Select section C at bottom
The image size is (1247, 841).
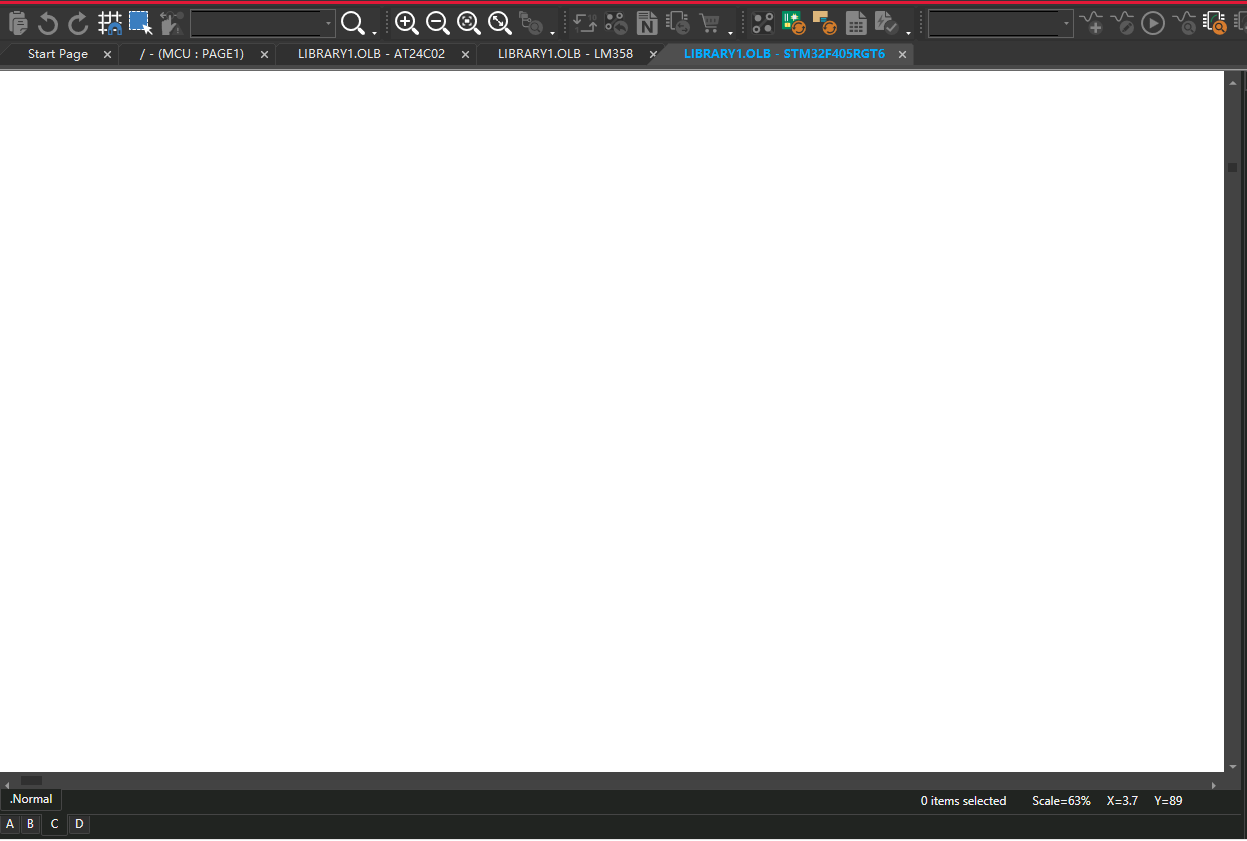[x=54, y=824]
